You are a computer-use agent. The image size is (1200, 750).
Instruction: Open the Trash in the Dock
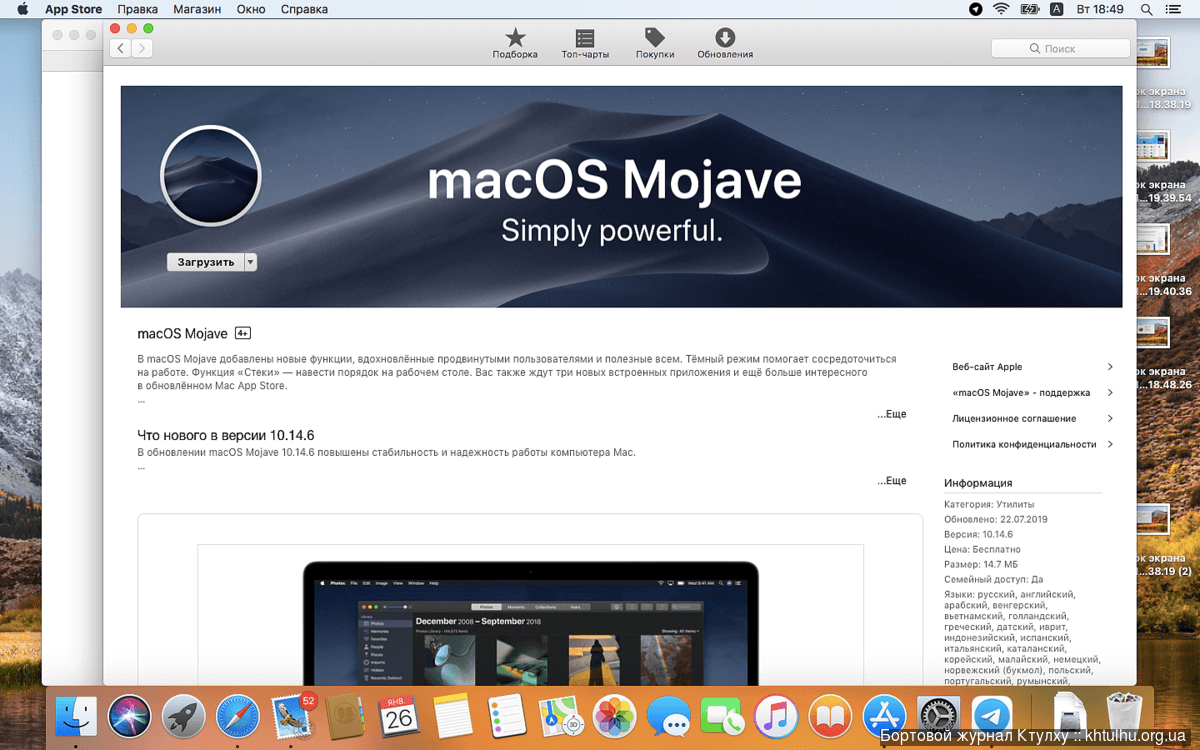click(1126, 715)
